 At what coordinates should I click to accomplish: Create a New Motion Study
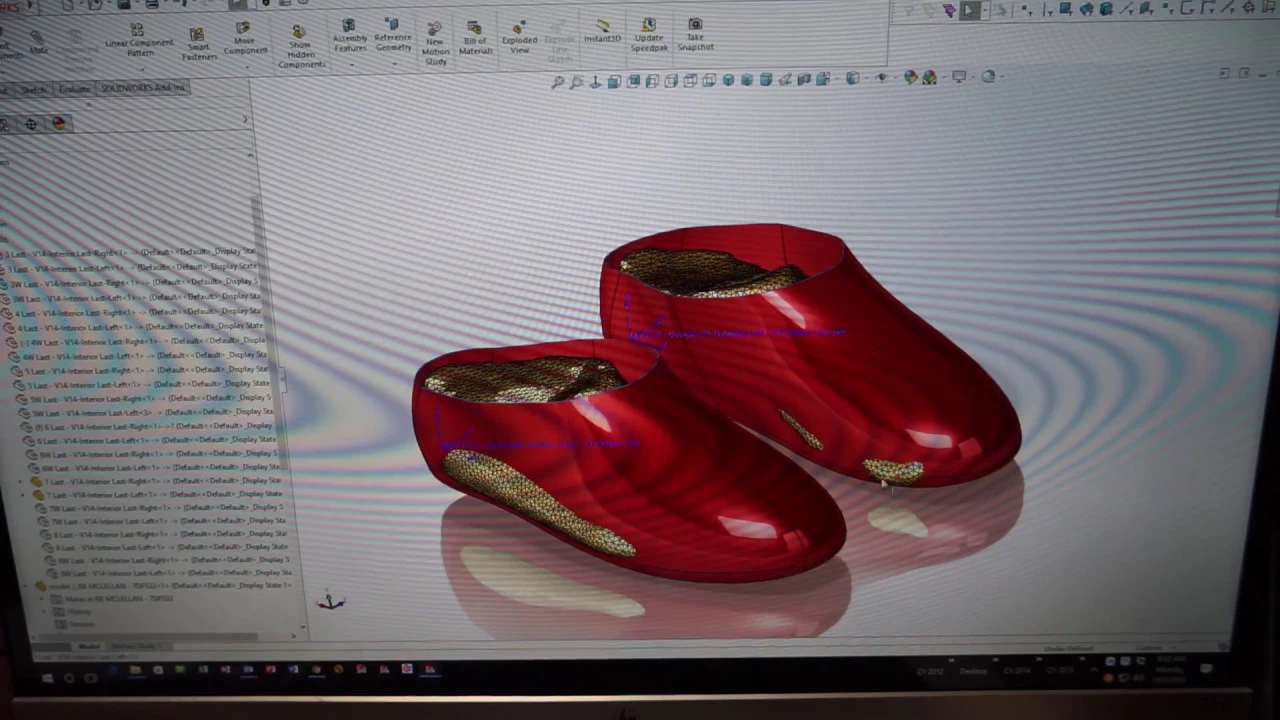435,44
